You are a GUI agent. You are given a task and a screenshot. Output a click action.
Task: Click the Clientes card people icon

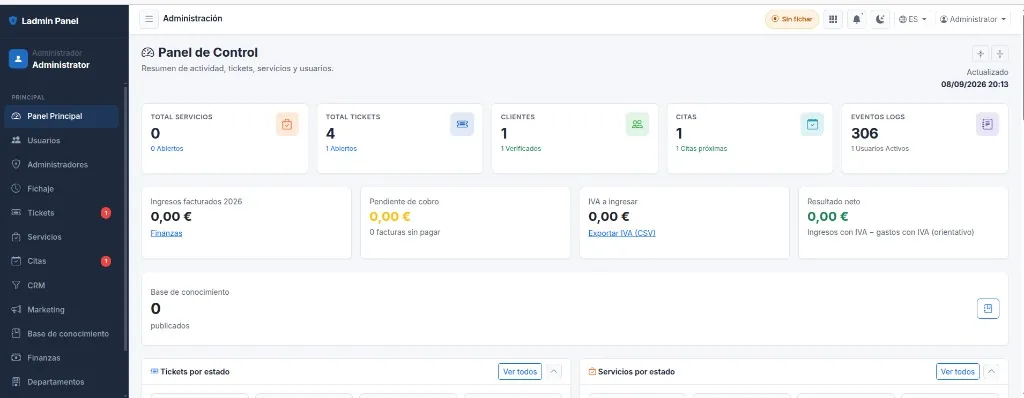(x=637, y=124)
